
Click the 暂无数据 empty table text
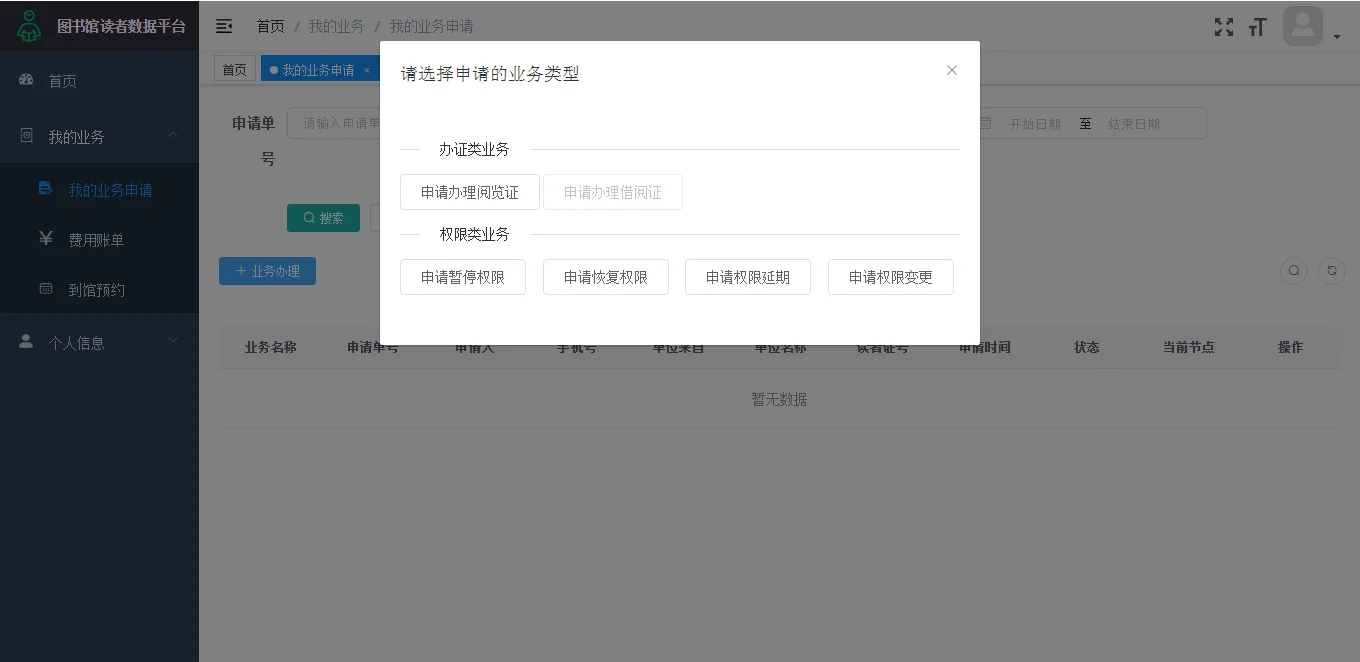click(779, 399)
